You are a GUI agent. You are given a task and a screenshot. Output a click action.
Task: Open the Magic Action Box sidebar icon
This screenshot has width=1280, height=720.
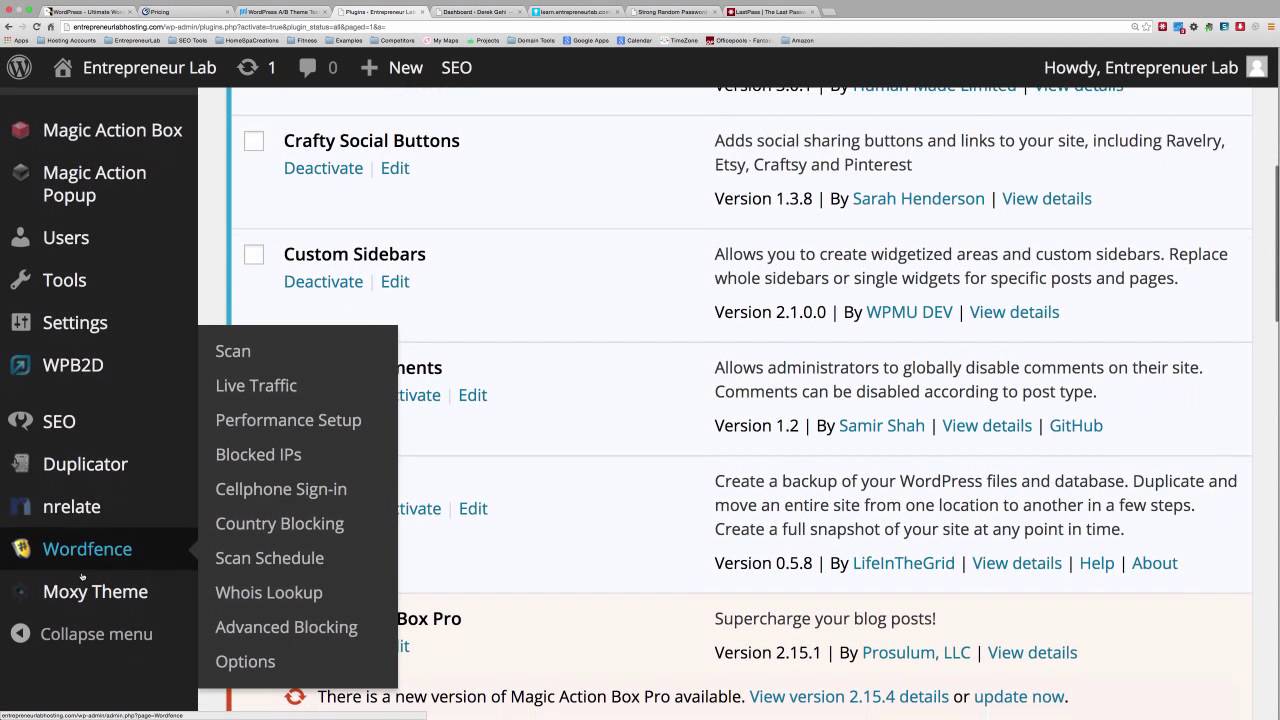[x=20, y=130]
